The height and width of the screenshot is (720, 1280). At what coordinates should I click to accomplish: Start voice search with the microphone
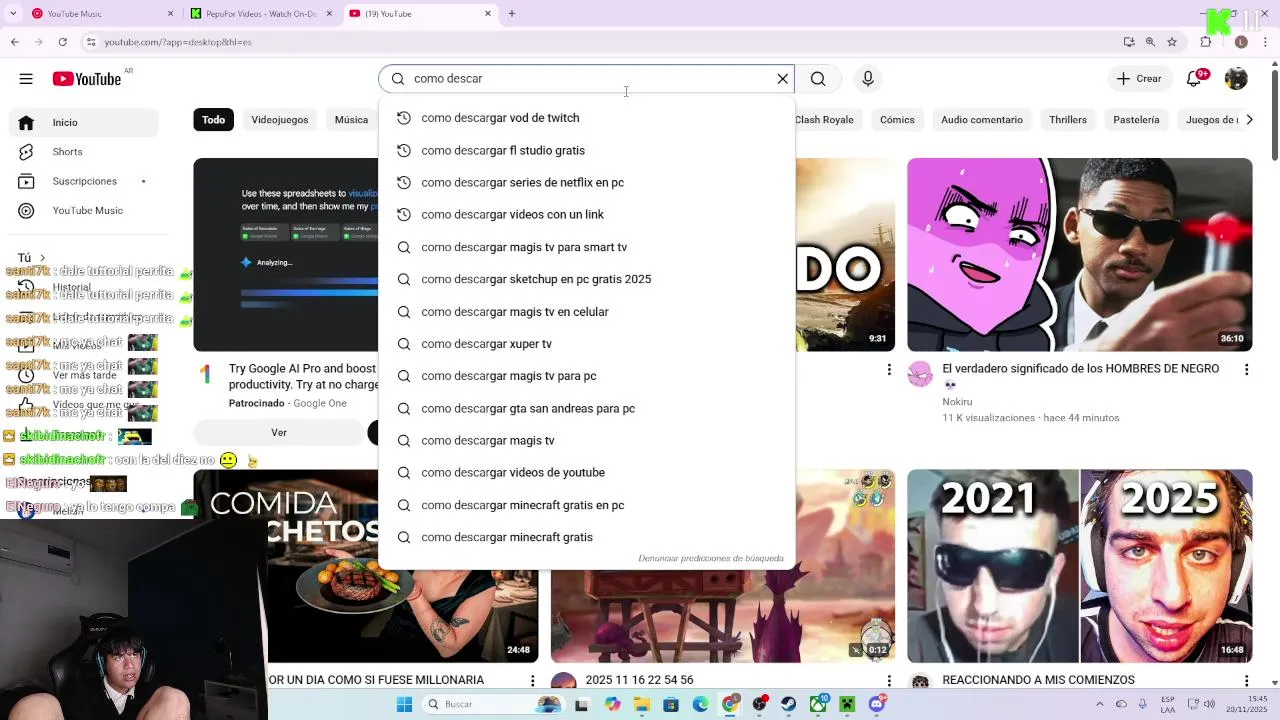868,79
